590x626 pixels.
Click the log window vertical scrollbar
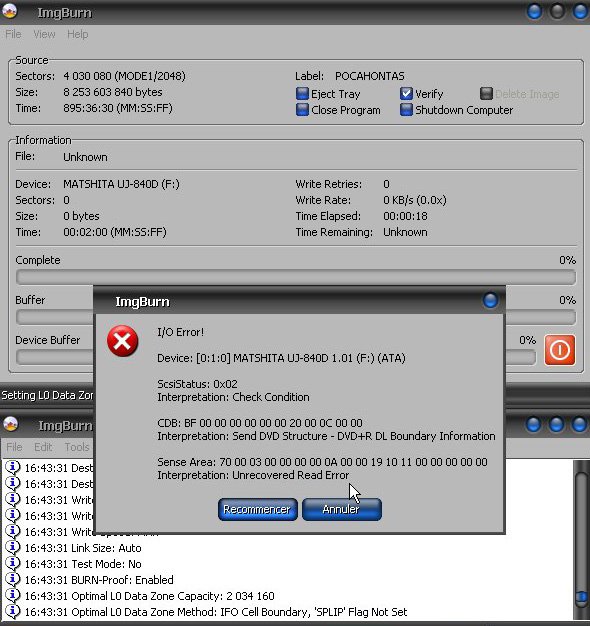tap(581, 539)
